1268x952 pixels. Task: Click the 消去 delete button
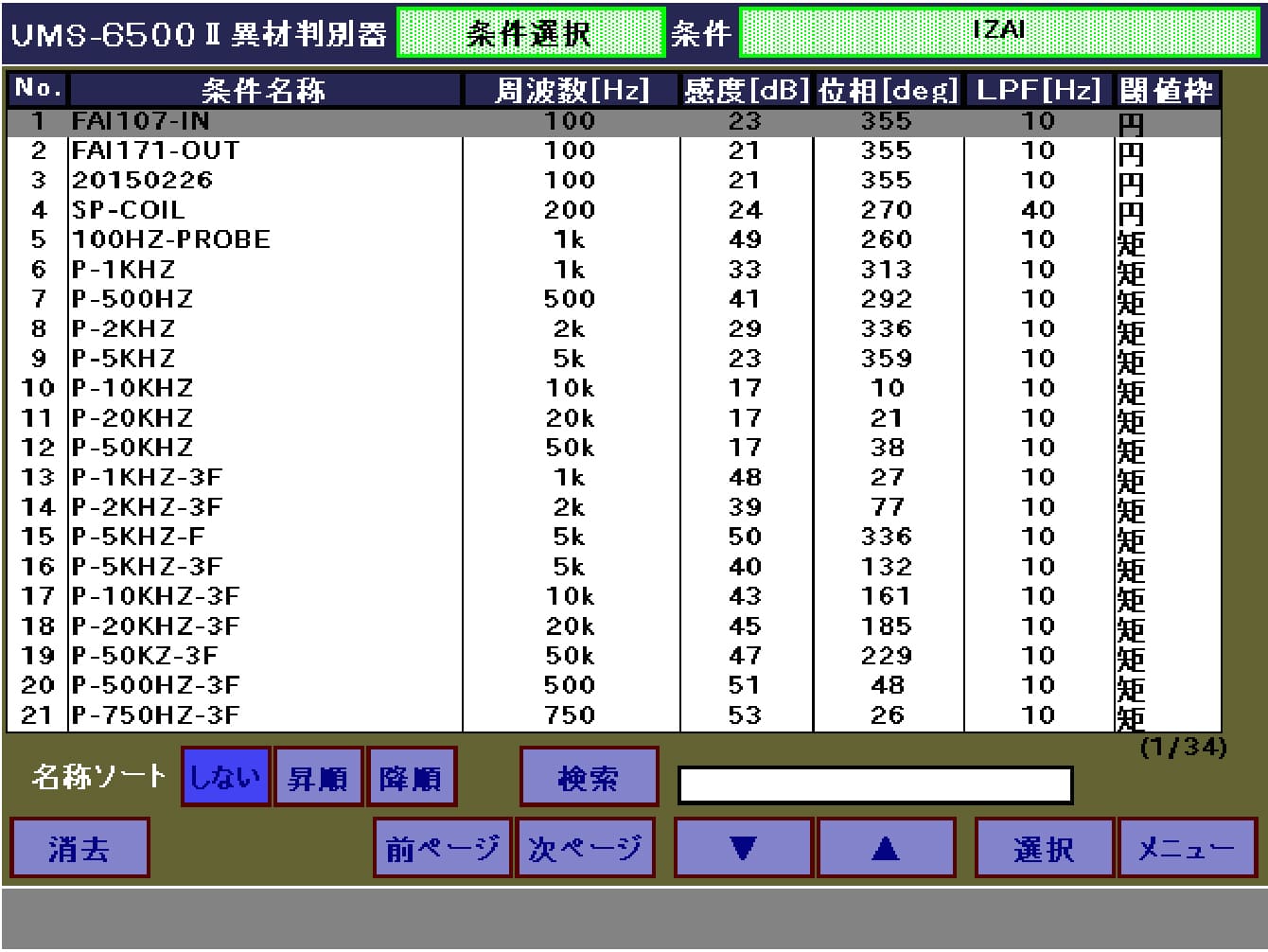tap(79, 848)
